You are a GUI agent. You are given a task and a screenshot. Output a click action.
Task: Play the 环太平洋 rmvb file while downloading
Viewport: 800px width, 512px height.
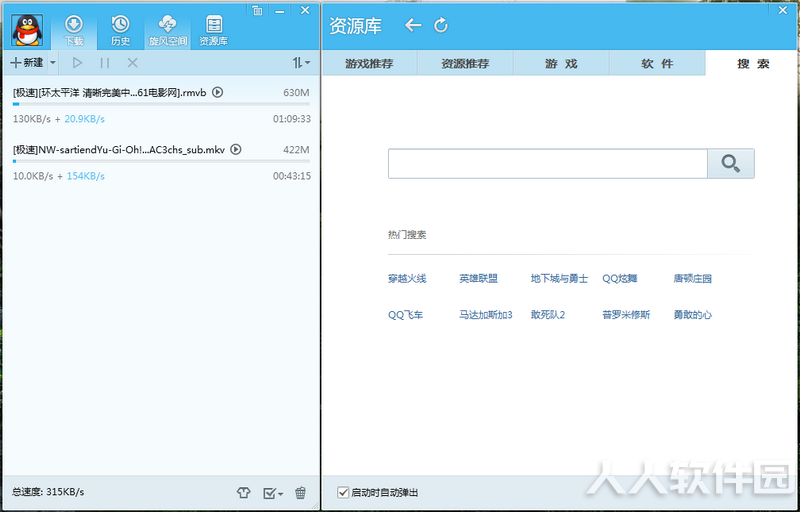(x=217, y=92)
